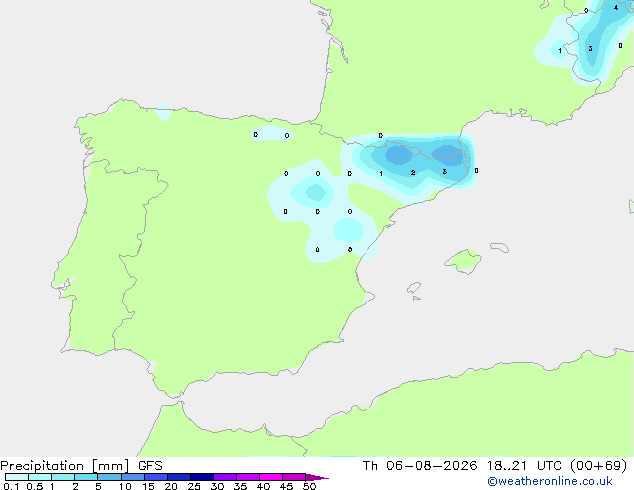Screen dimensions: 634x490
Task: Click the legend tick label '10'
Action: tap(125, 486)
